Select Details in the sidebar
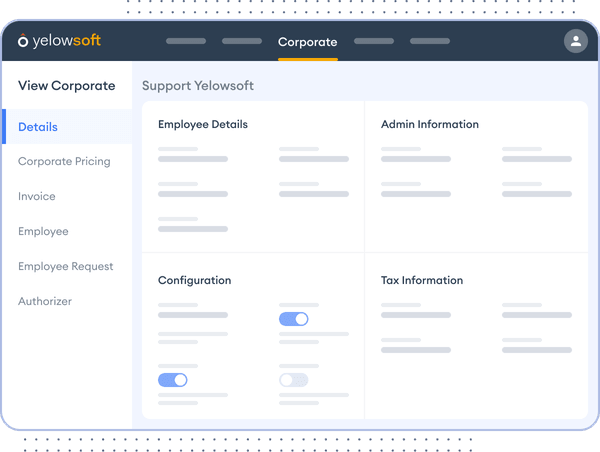 click(x=38, y=127)
